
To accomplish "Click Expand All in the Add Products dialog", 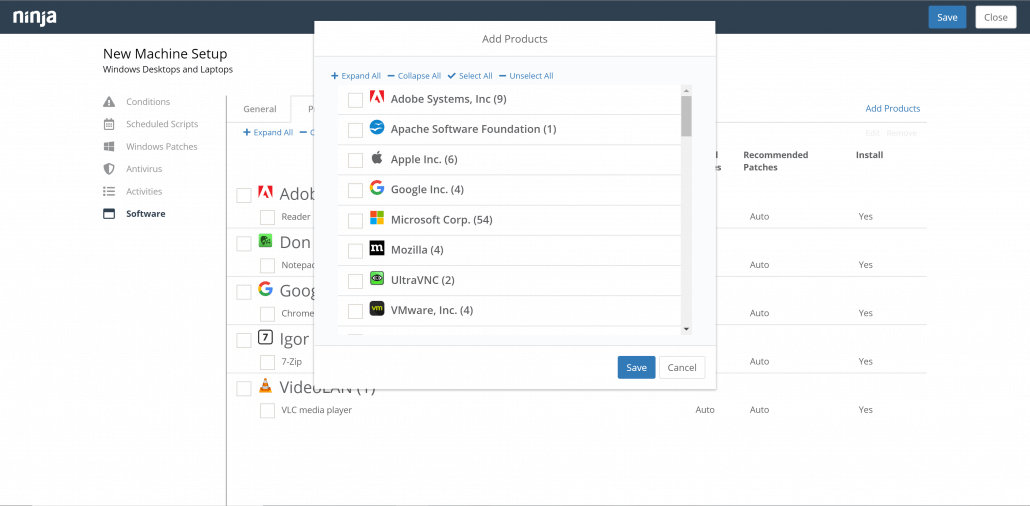I will (355, 76).
